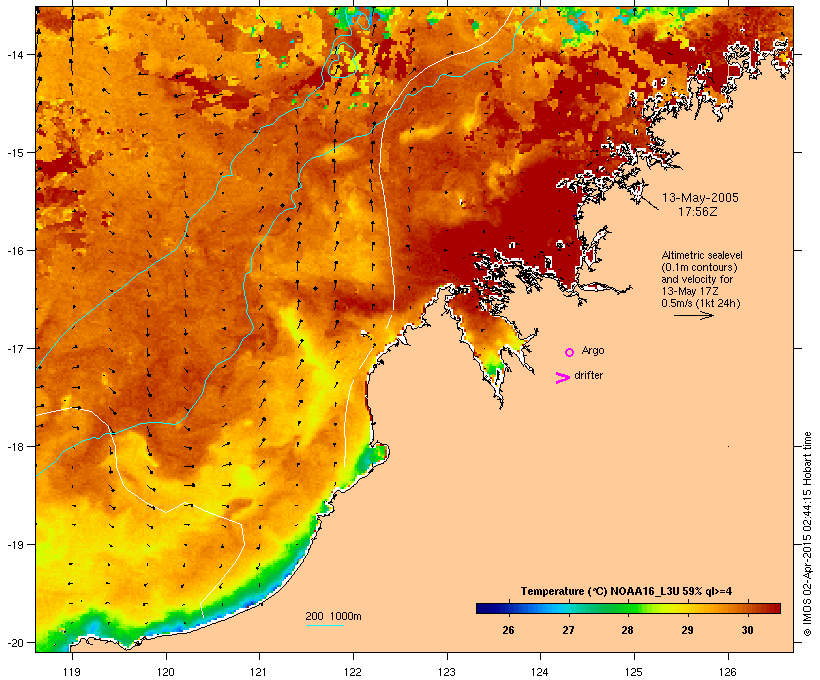Image resolution: width=820 pixels, height=680 pixels.
Task: Click the longitude axis label 124
Action: point(540,672)
